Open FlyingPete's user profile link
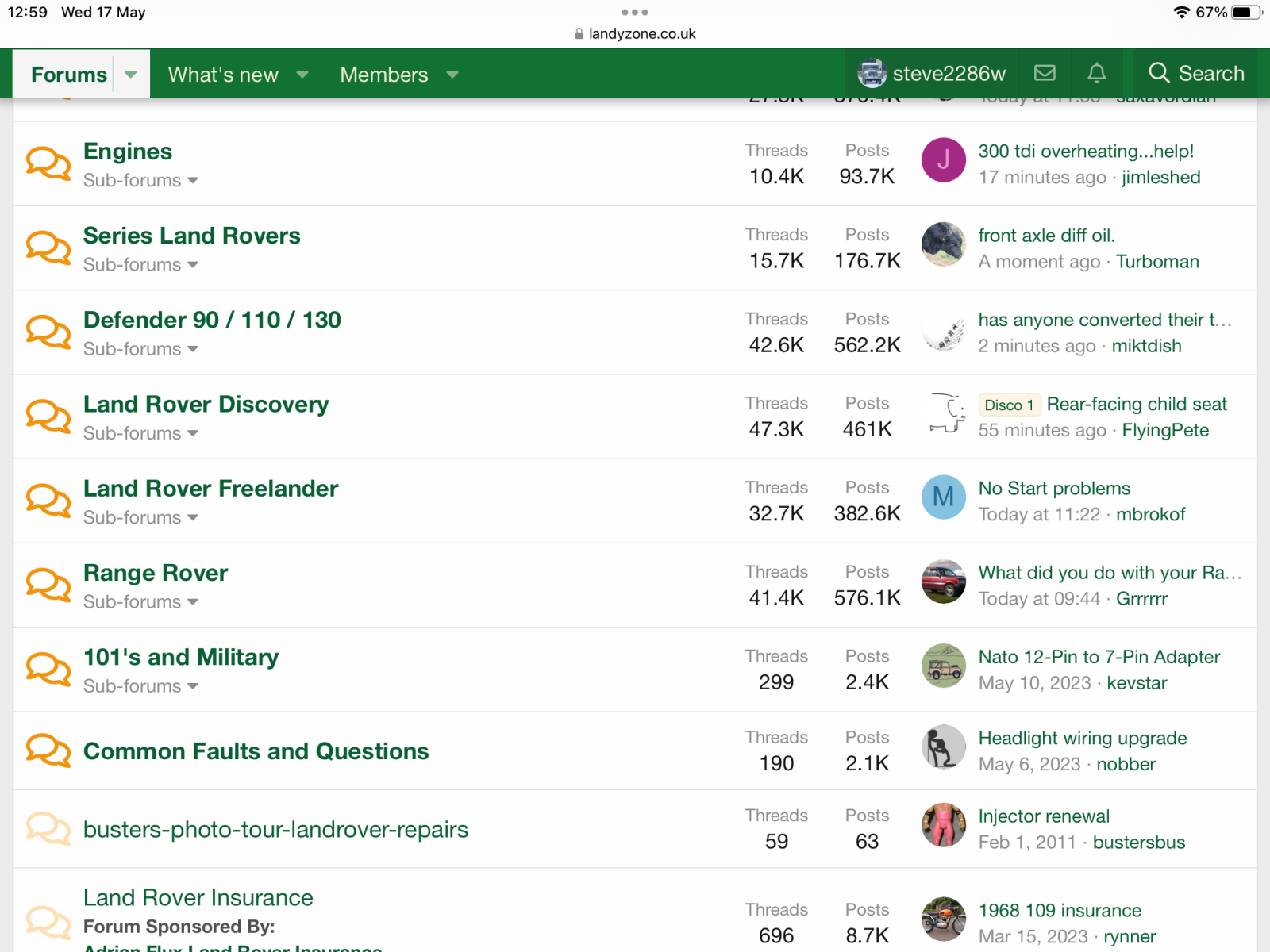This screenshot has width=1270, height=952. click(x=1165, y=430)
